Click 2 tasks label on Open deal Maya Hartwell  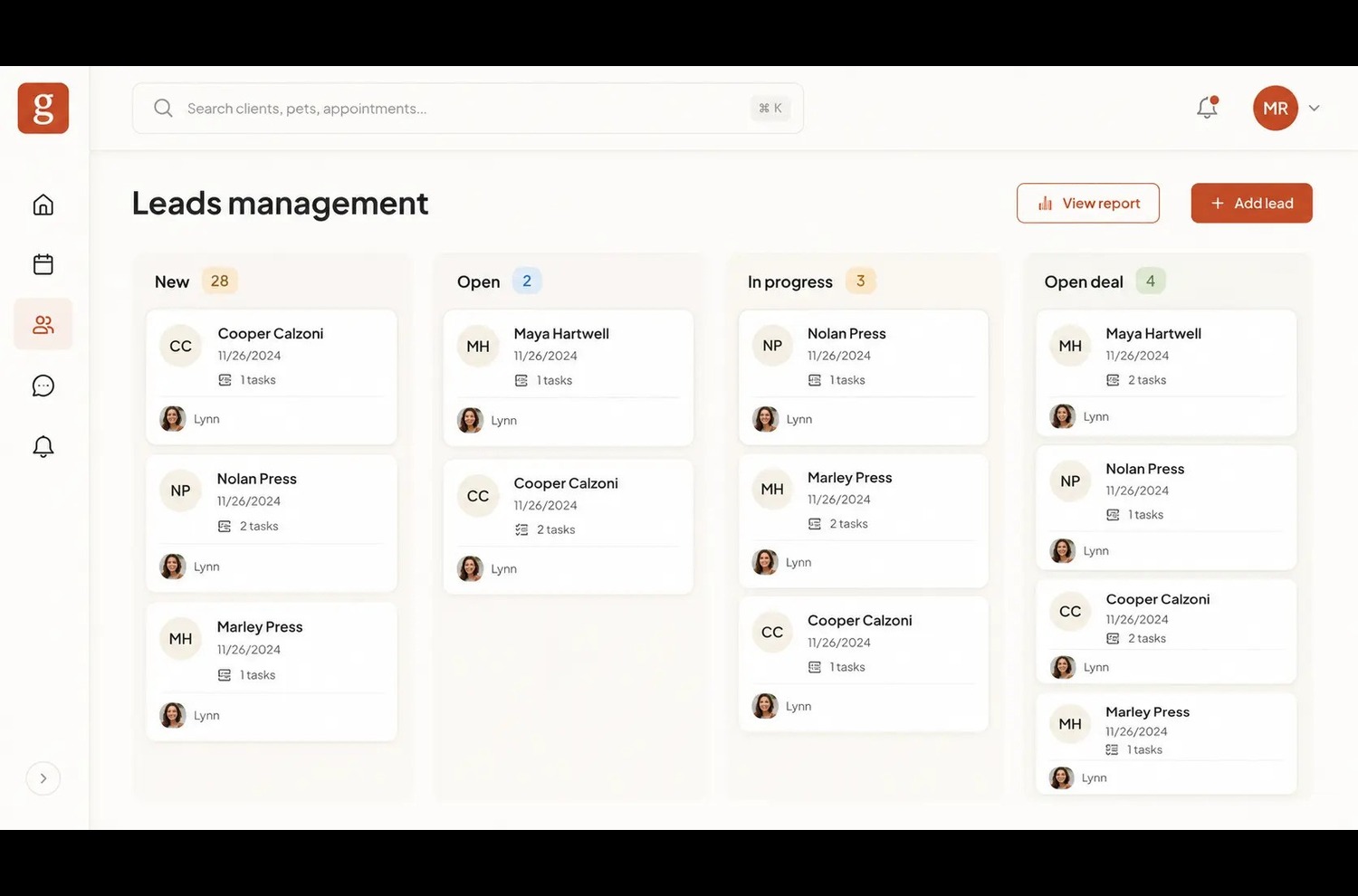point(1147,380)
